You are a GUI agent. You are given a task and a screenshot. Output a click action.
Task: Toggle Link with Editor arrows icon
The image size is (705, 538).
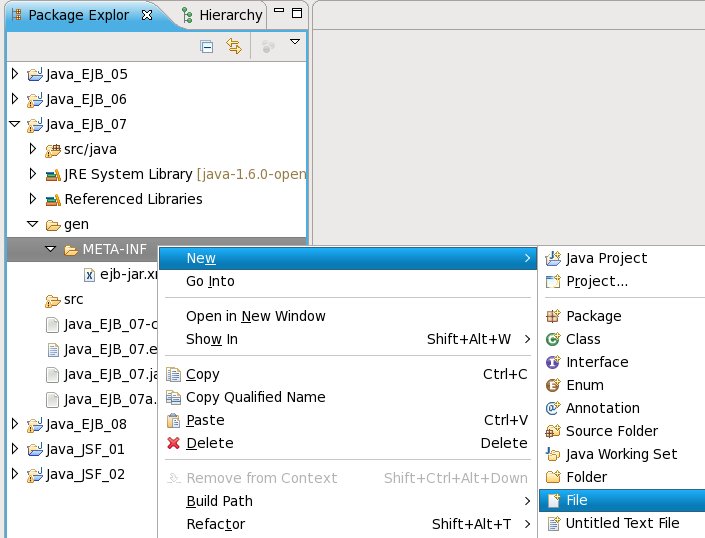point(234,46)
